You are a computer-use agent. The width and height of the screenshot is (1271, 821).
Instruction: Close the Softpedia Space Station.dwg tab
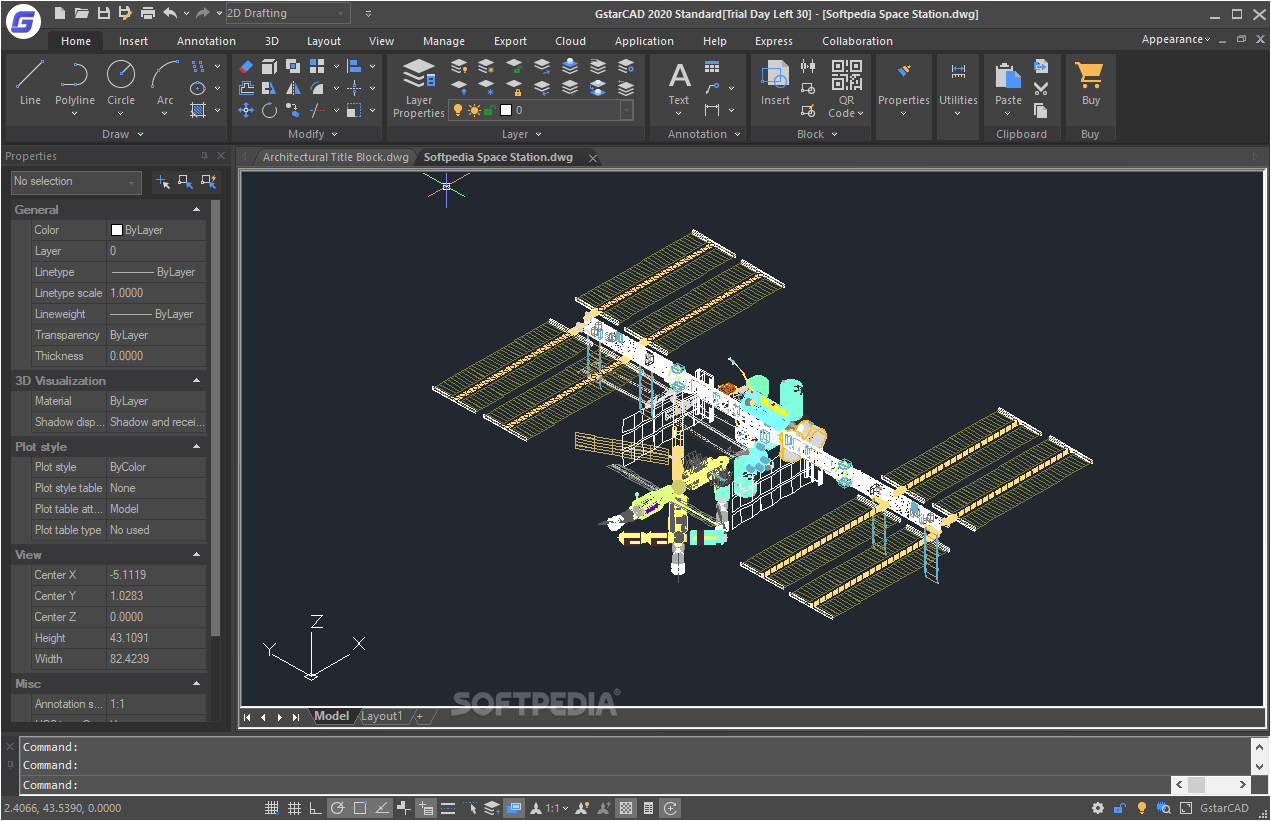click(x=592, y=158)
